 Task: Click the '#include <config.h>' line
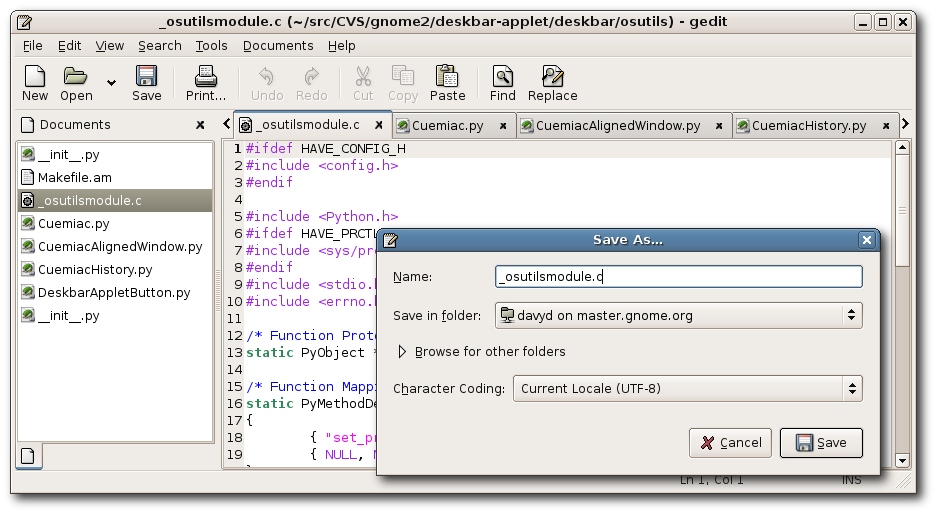coord(322,166)
